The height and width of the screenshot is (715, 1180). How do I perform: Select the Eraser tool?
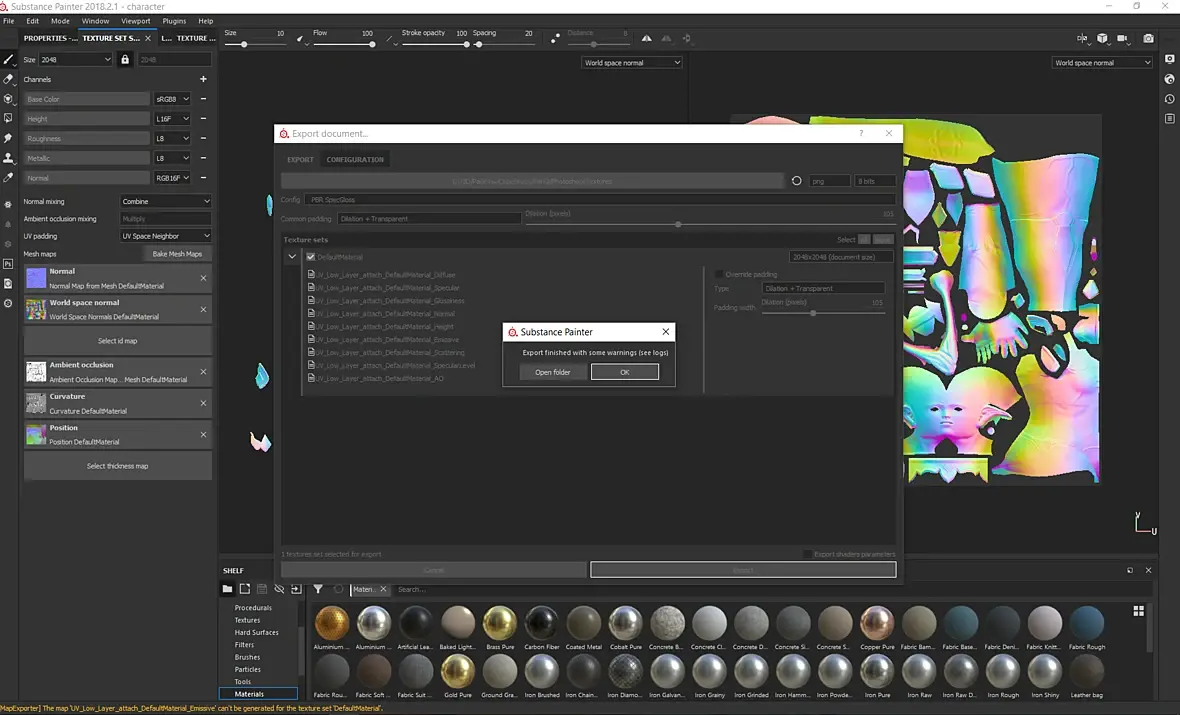8,79
